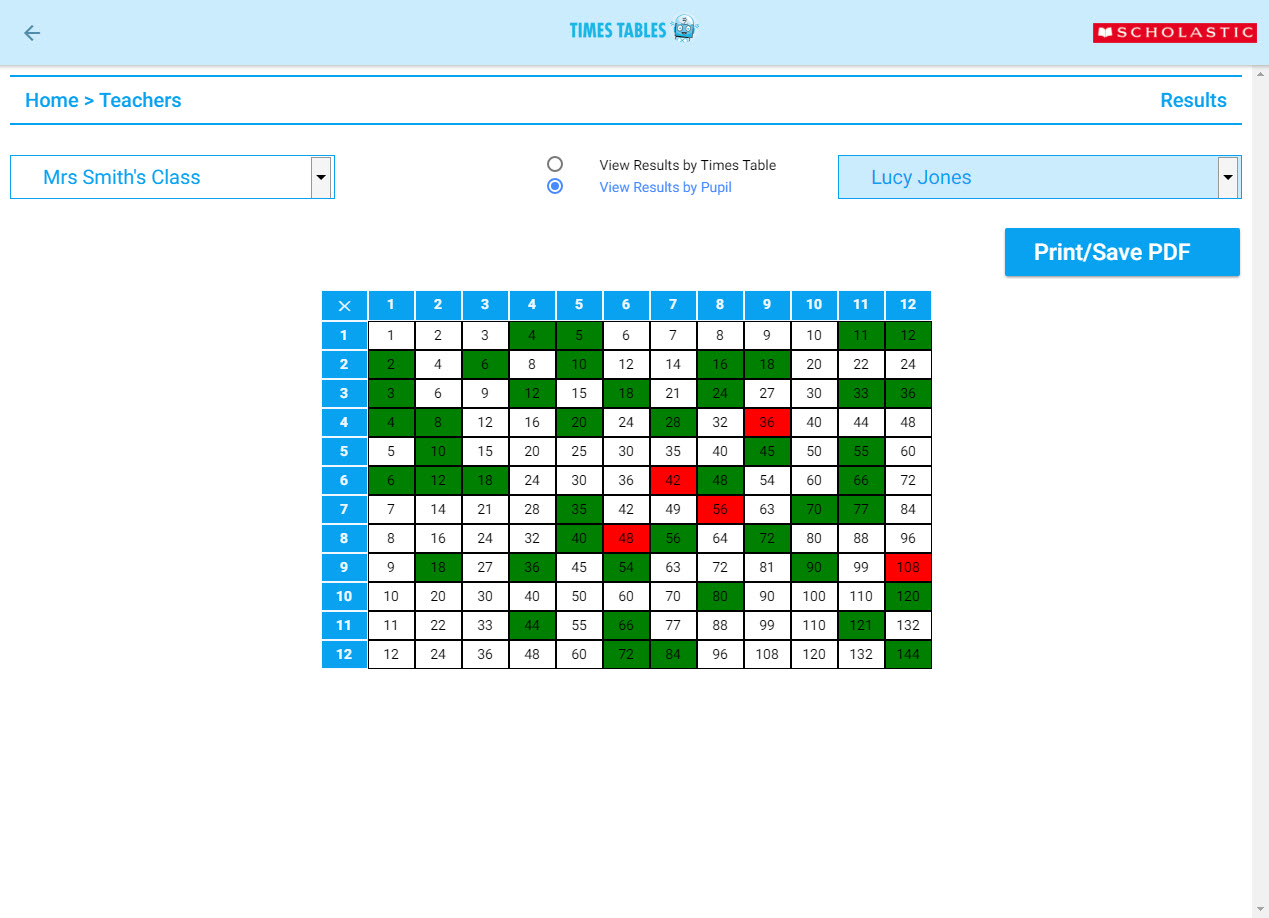Image resolution: width=1269 pixels, height=918 pixels.
Task: Click the Teachers breadcrumb link
Action: (x=140, y=100)
